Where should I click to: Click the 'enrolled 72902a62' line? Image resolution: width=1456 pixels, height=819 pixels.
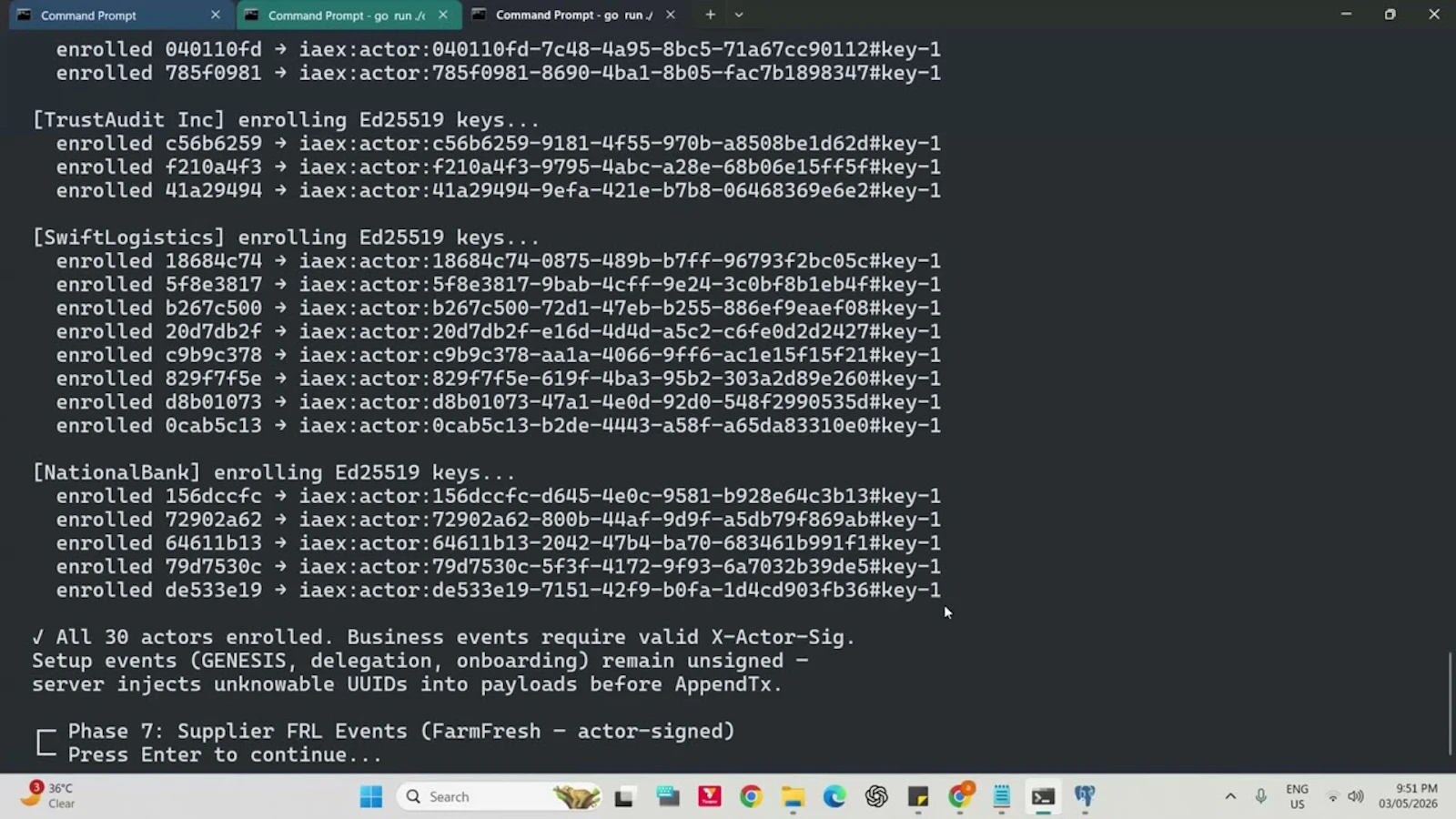tap(499, 521)
